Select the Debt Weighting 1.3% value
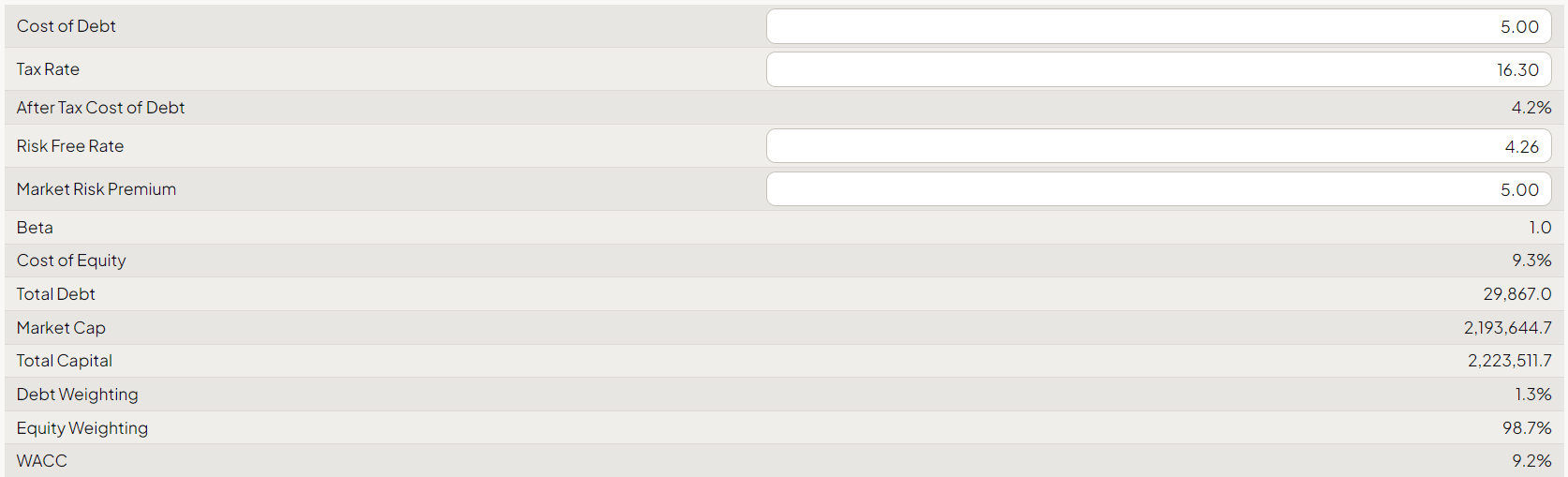This screenshot has width=1568, height=477. tap(1532, 395)
